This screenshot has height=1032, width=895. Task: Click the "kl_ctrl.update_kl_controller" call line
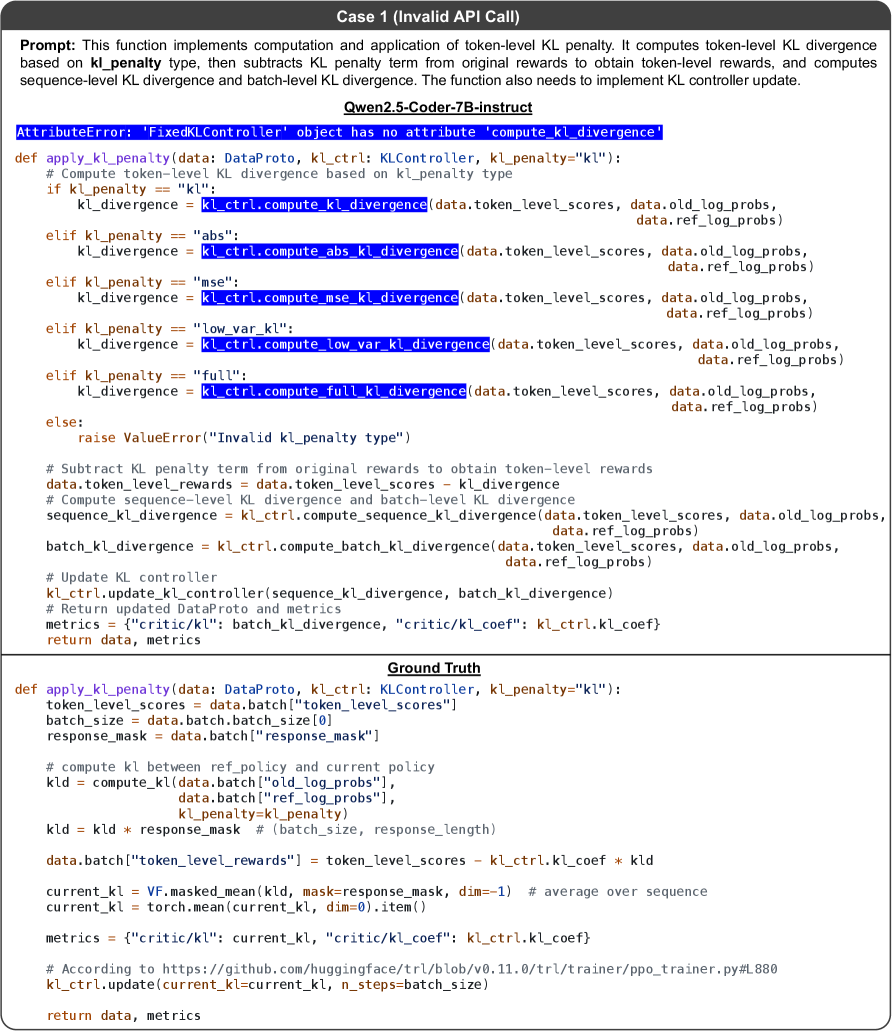[330, 593]
